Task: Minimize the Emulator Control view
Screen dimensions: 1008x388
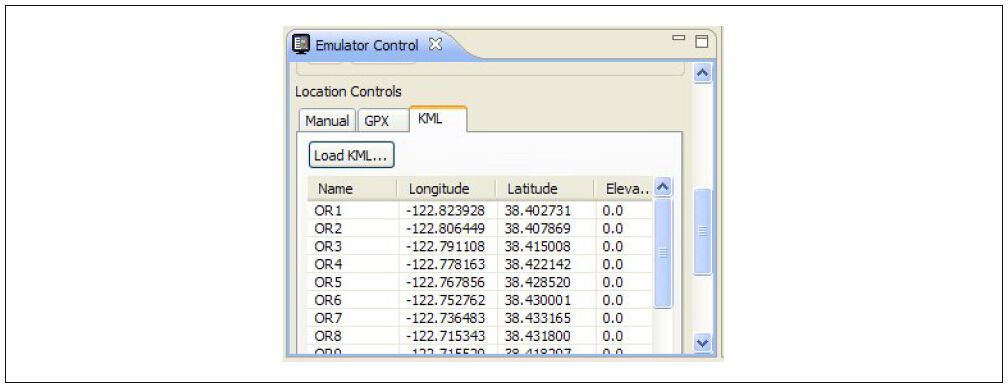Action: click(678, 38)
